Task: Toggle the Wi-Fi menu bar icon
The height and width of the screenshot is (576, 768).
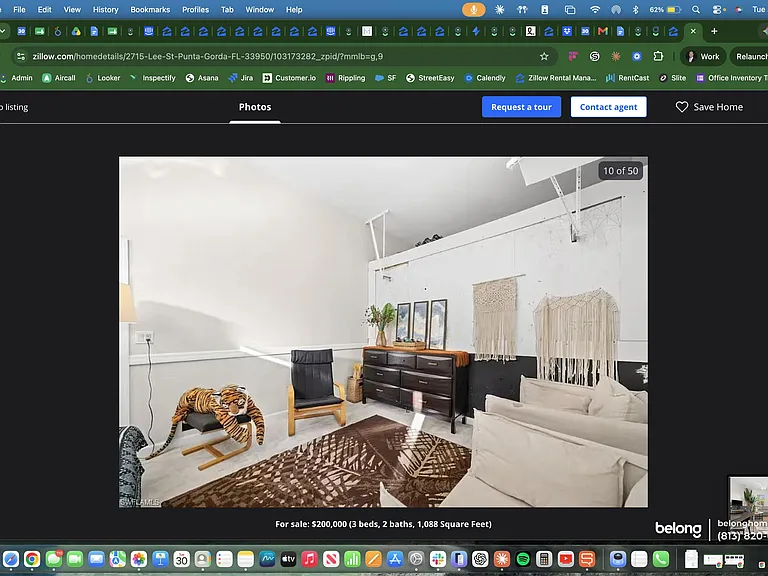Action: (595, 9)
